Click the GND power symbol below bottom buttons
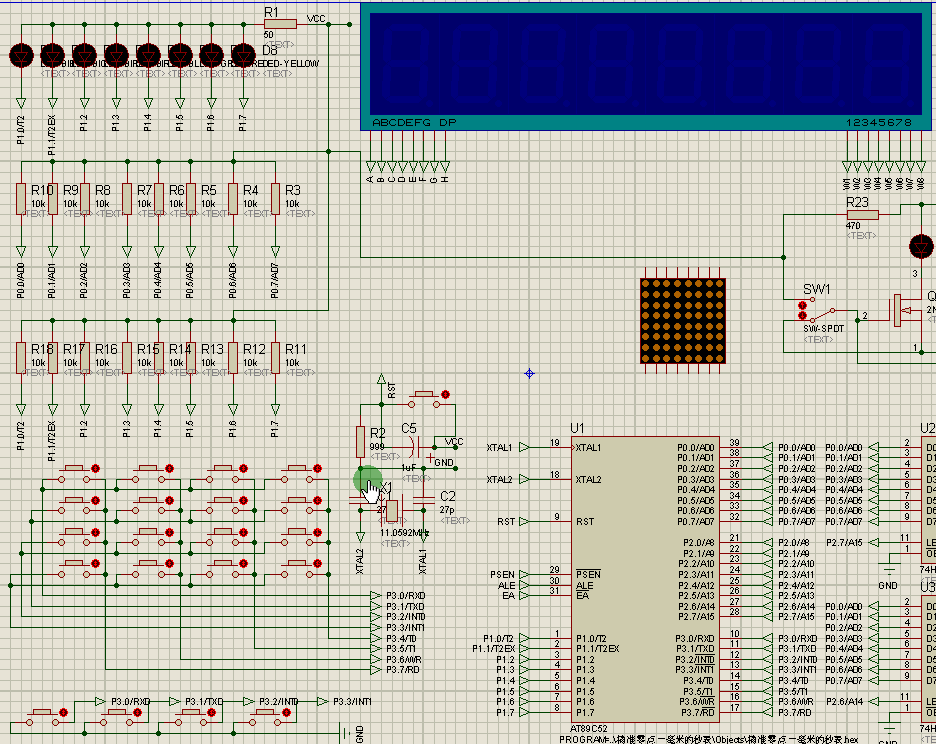 (345, 734)
